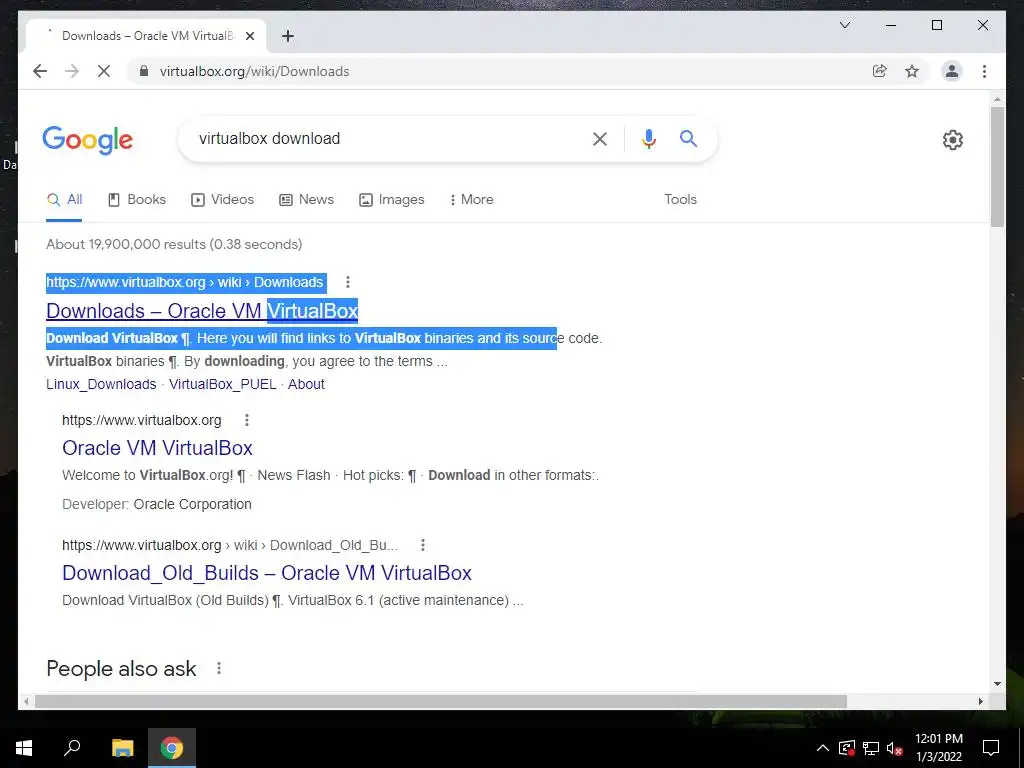1024x768 pixels.
Task: Open the search Tools button
Action: click(680, 199)
